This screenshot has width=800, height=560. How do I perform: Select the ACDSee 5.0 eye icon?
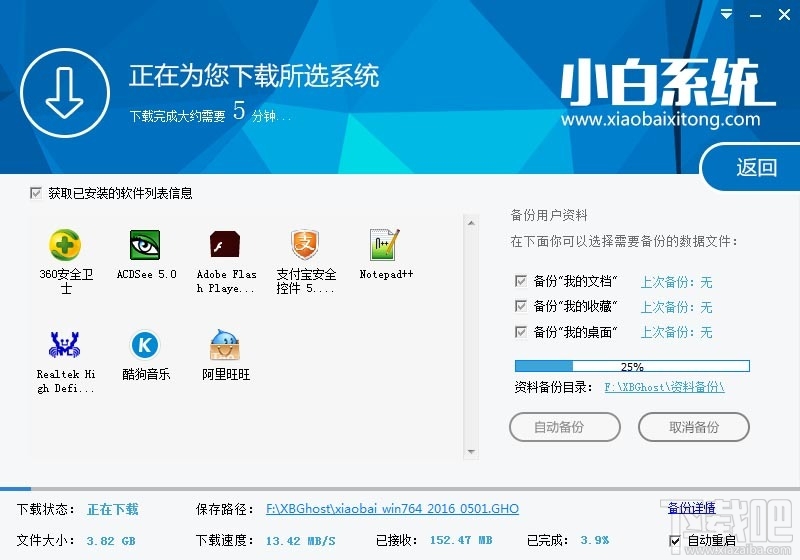click(x=145, y=245)
